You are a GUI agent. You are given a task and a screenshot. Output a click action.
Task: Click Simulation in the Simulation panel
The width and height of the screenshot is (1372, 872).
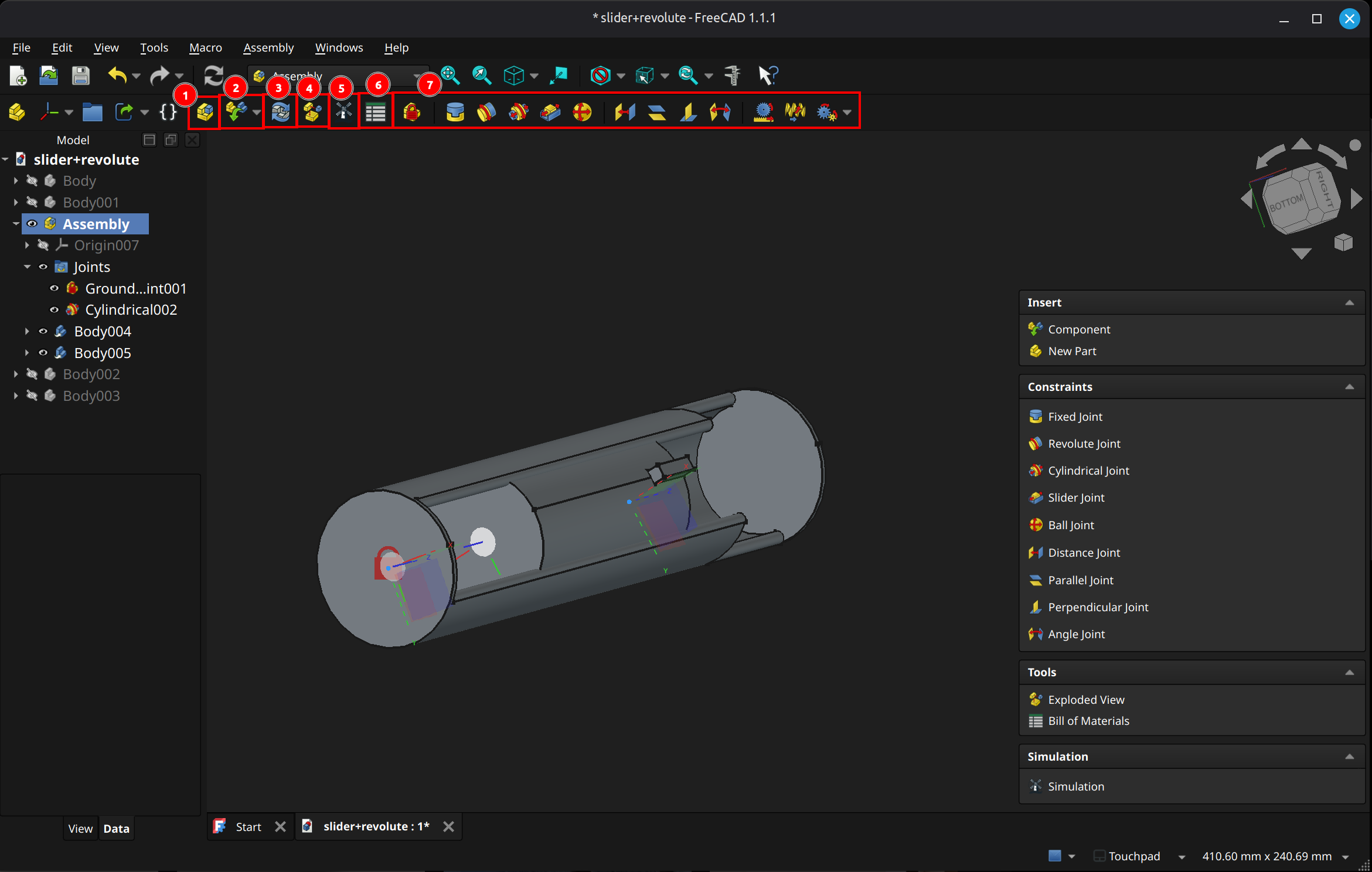1076,786
